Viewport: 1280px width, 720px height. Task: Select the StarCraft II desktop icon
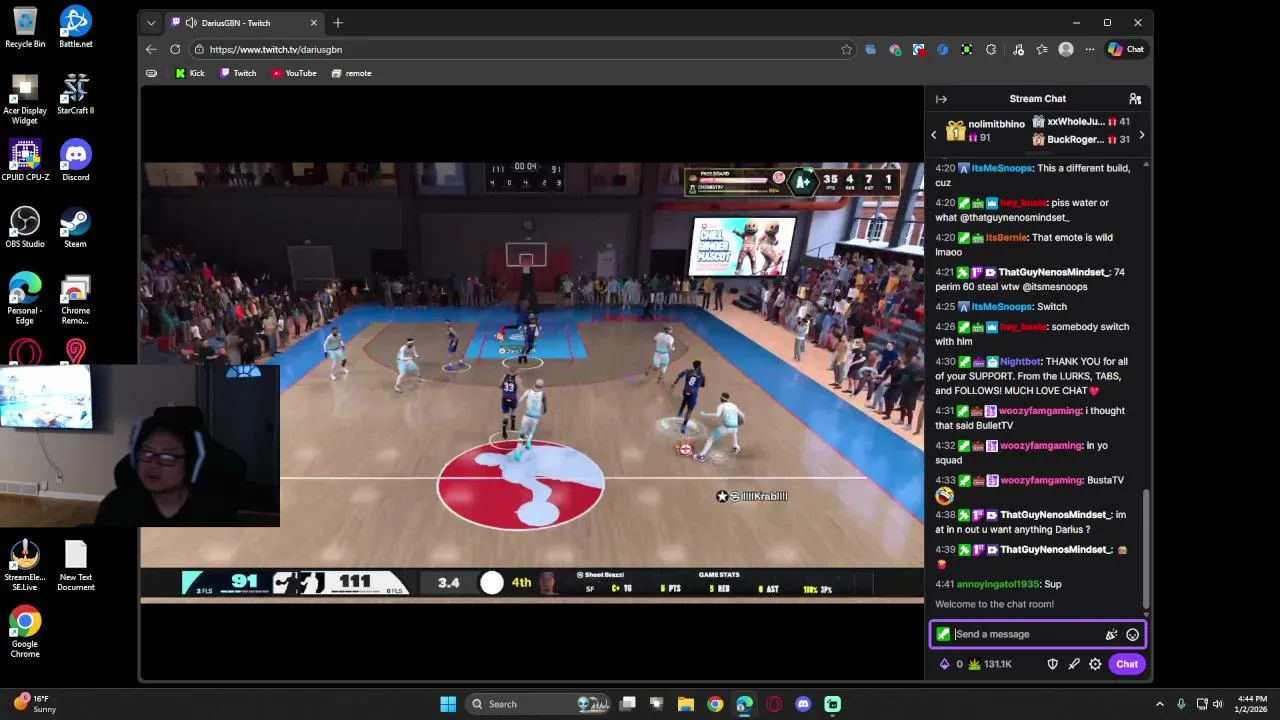pyautogui.click(x=76, y=94)
